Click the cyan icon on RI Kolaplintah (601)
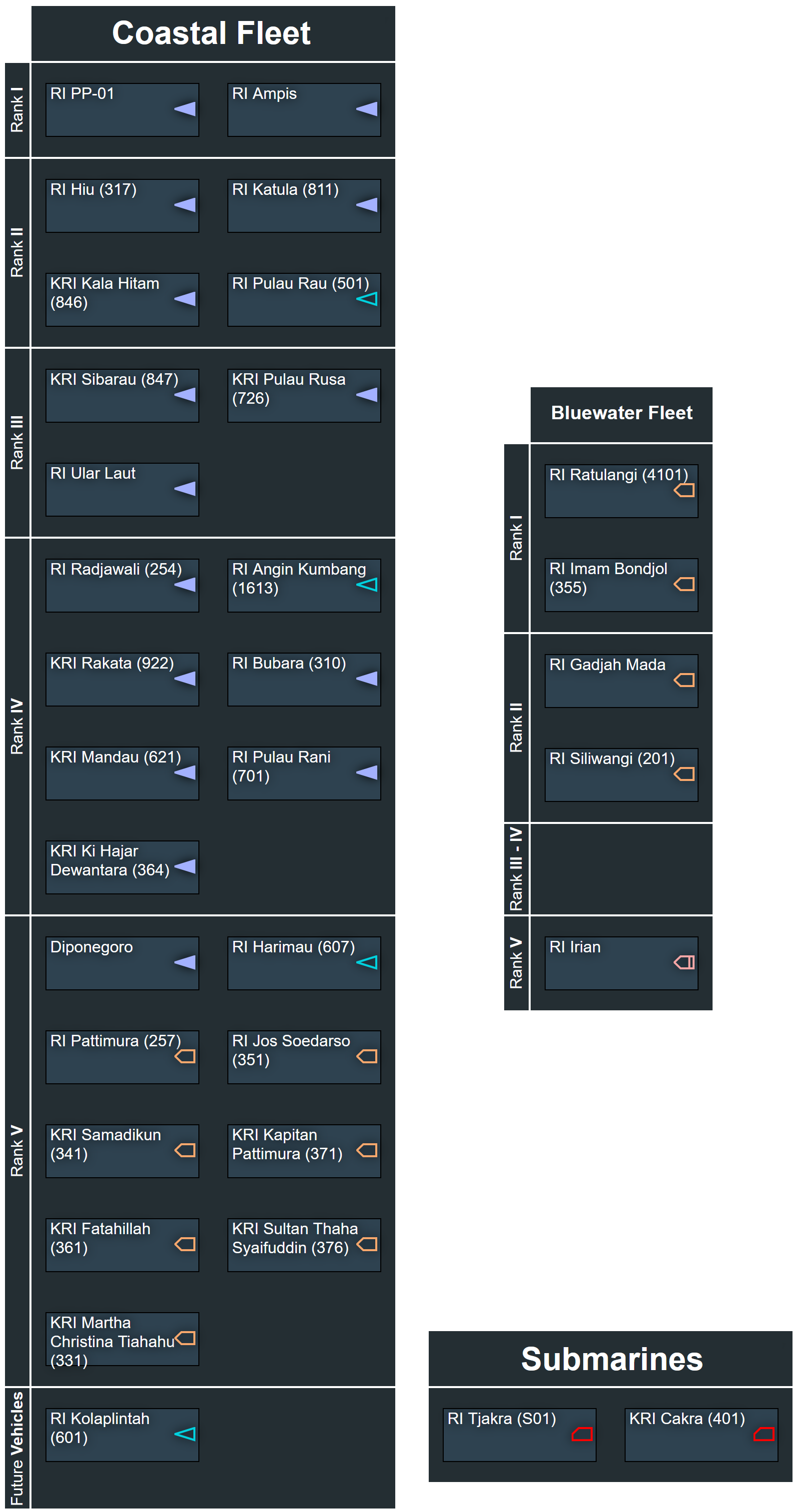The width and height of the screenshot is (798, 1512). (185, 1434)
